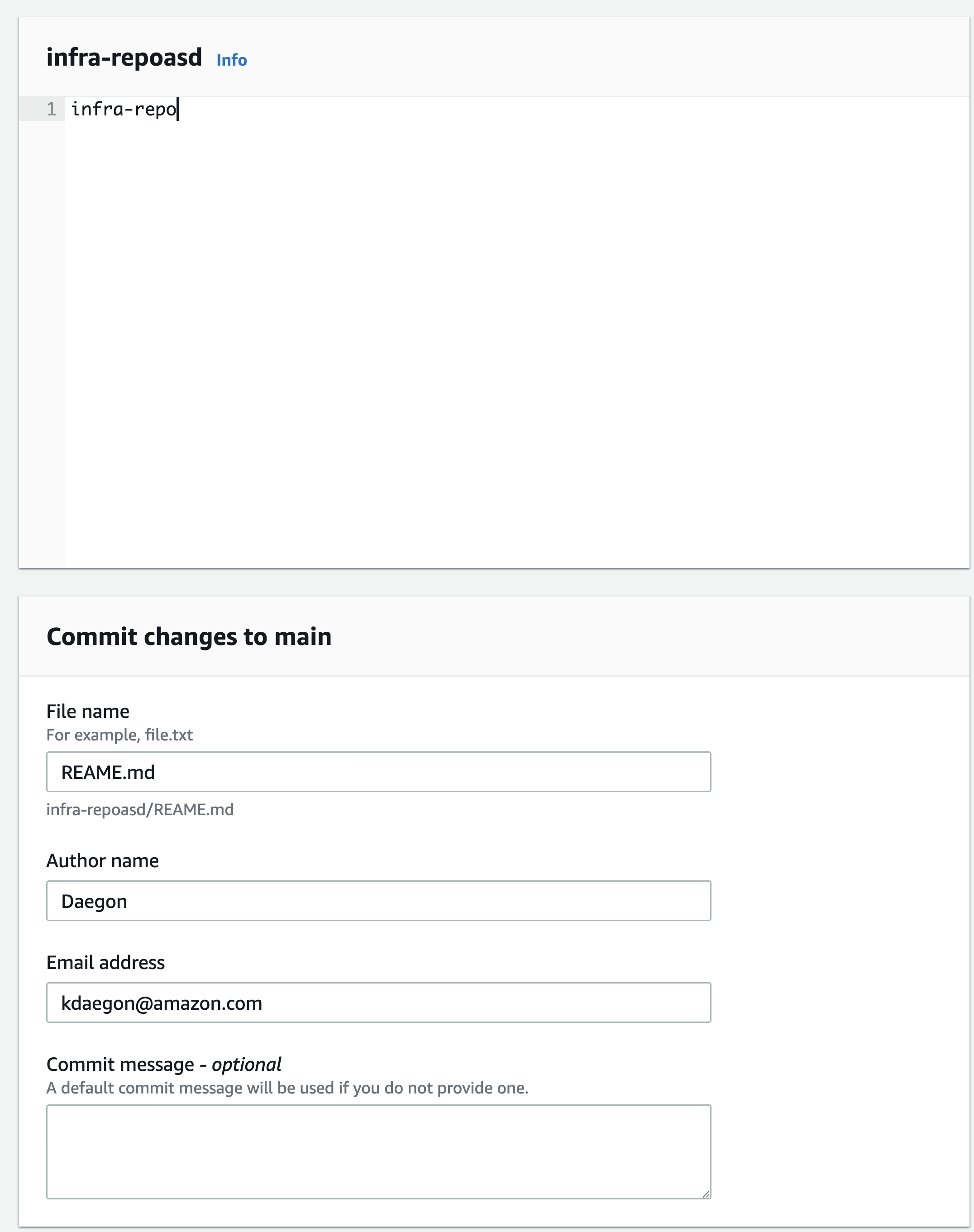Screen dimensions: 974x1232
Task: Click the Email address field with kdaegon@amazon.com
Action: pyautogui.click(x=379, y=1002)
